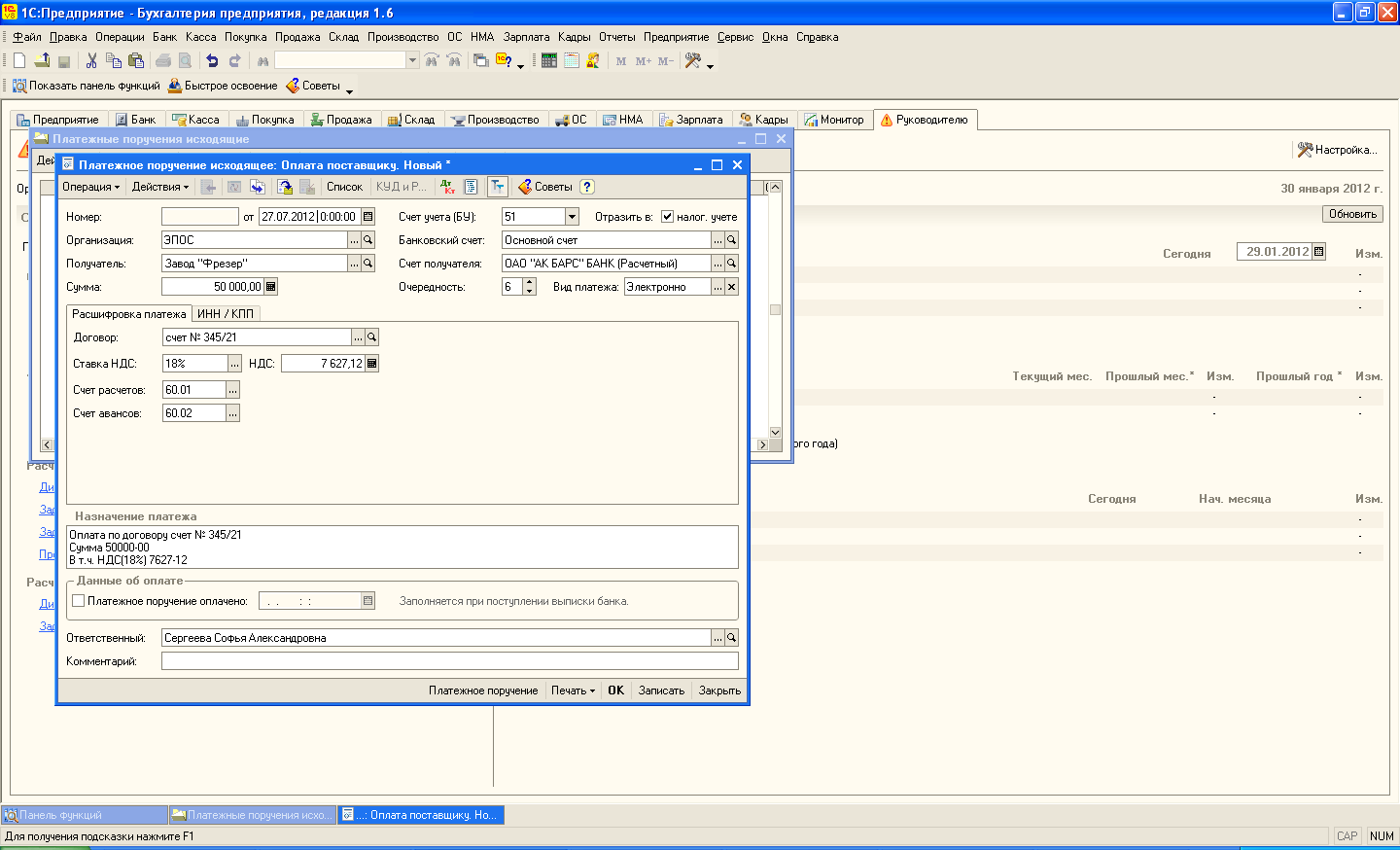Click the cut scissors icon

[91, 60]
